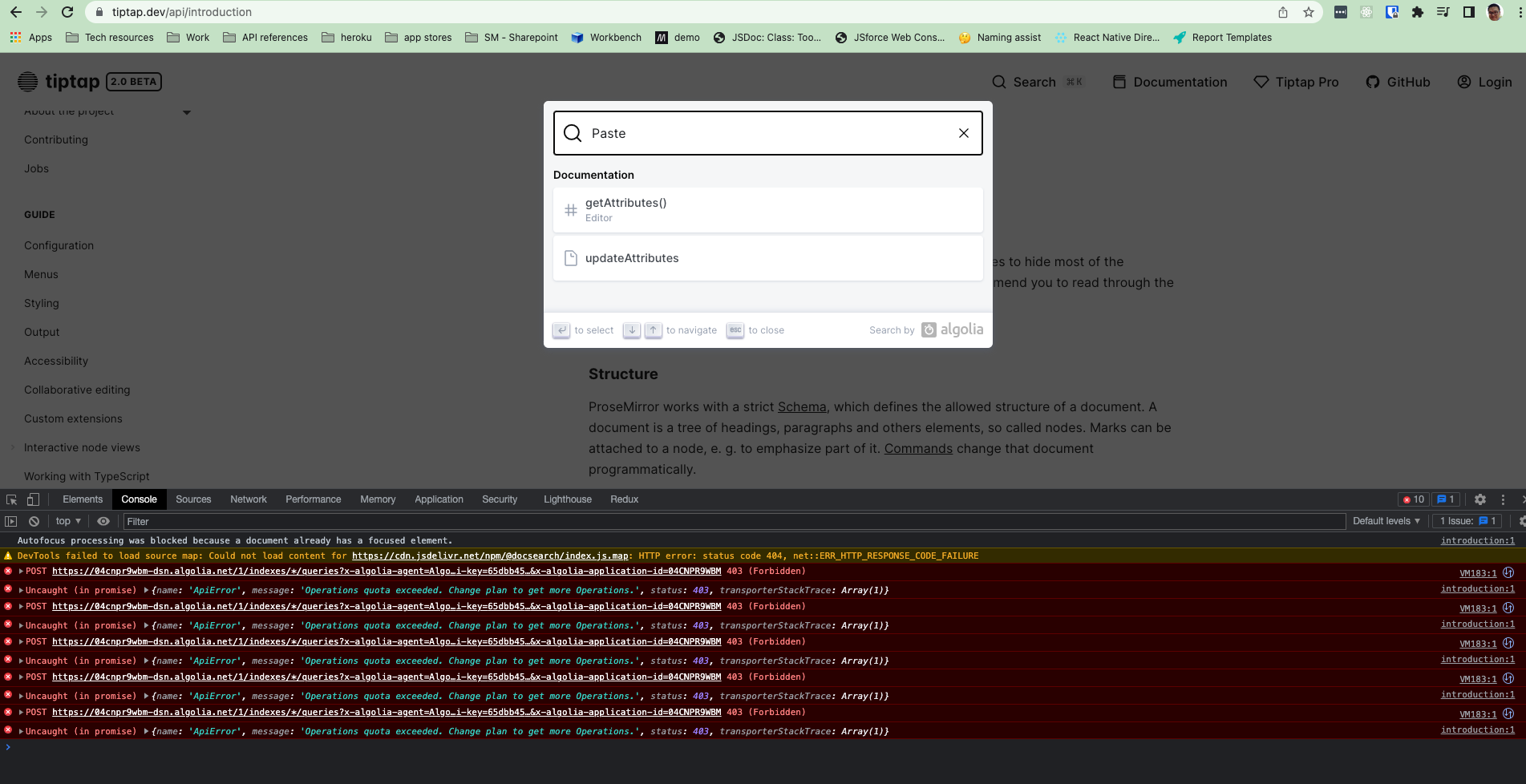Follow the Schema link in the text
The height and width of the screenshot is (784, 1526).
pos(802,406)
